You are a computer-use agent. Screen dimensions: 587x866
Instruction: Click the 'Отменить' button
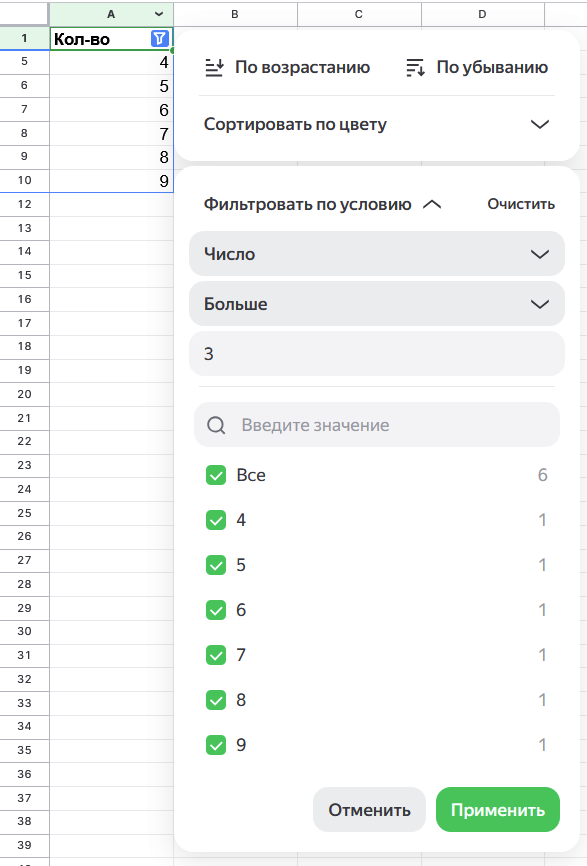tap(369, 810)
